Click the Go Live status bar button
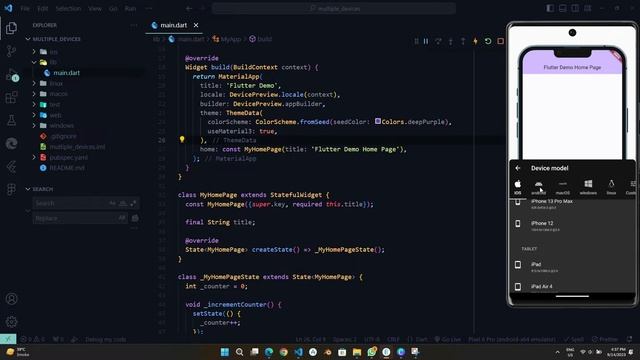 click(x=449, y=340)
